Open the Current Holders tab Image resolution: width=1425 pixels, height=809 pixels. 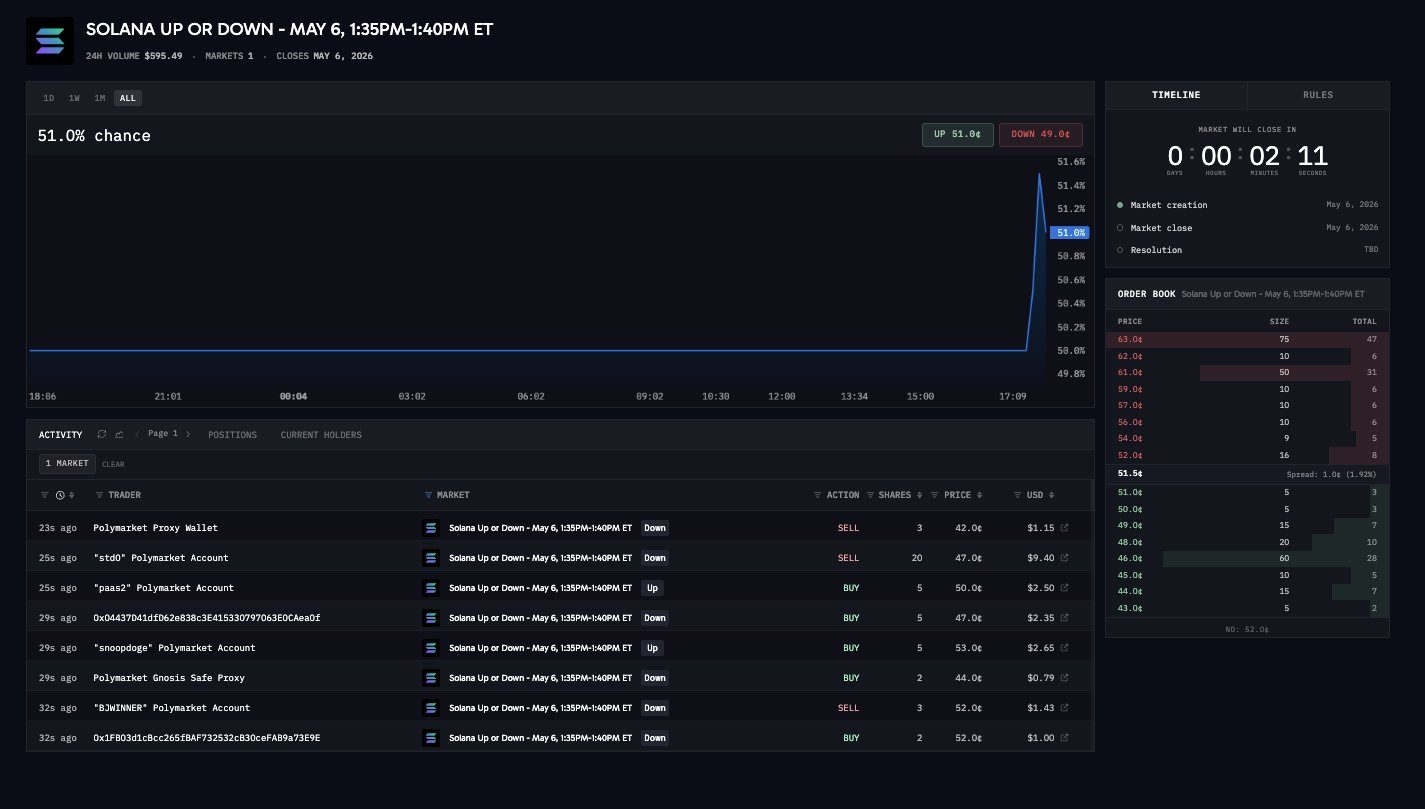point(321,435)
